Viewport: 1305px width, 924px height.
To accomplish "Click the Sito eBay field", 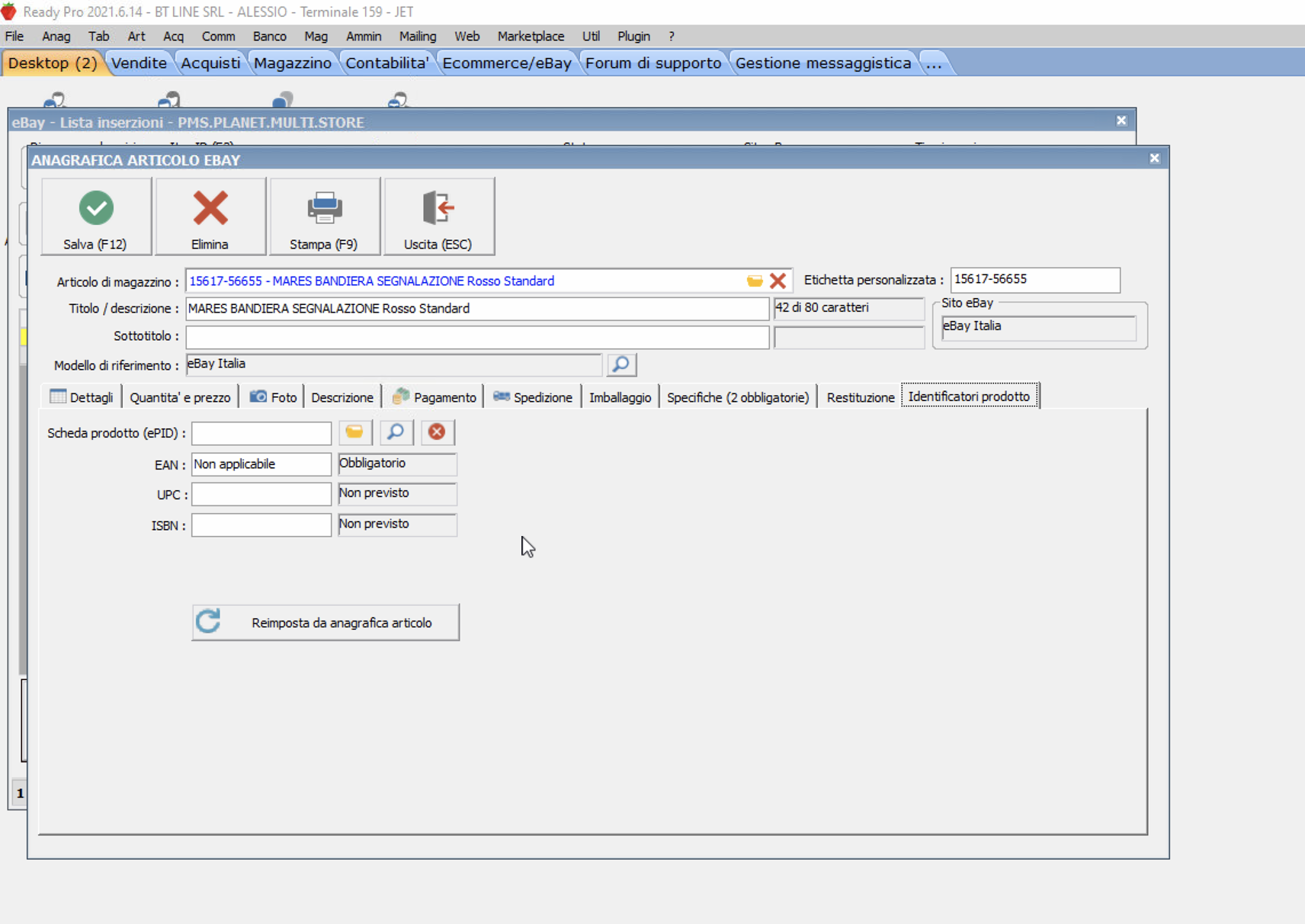I will click(1039, 327).
